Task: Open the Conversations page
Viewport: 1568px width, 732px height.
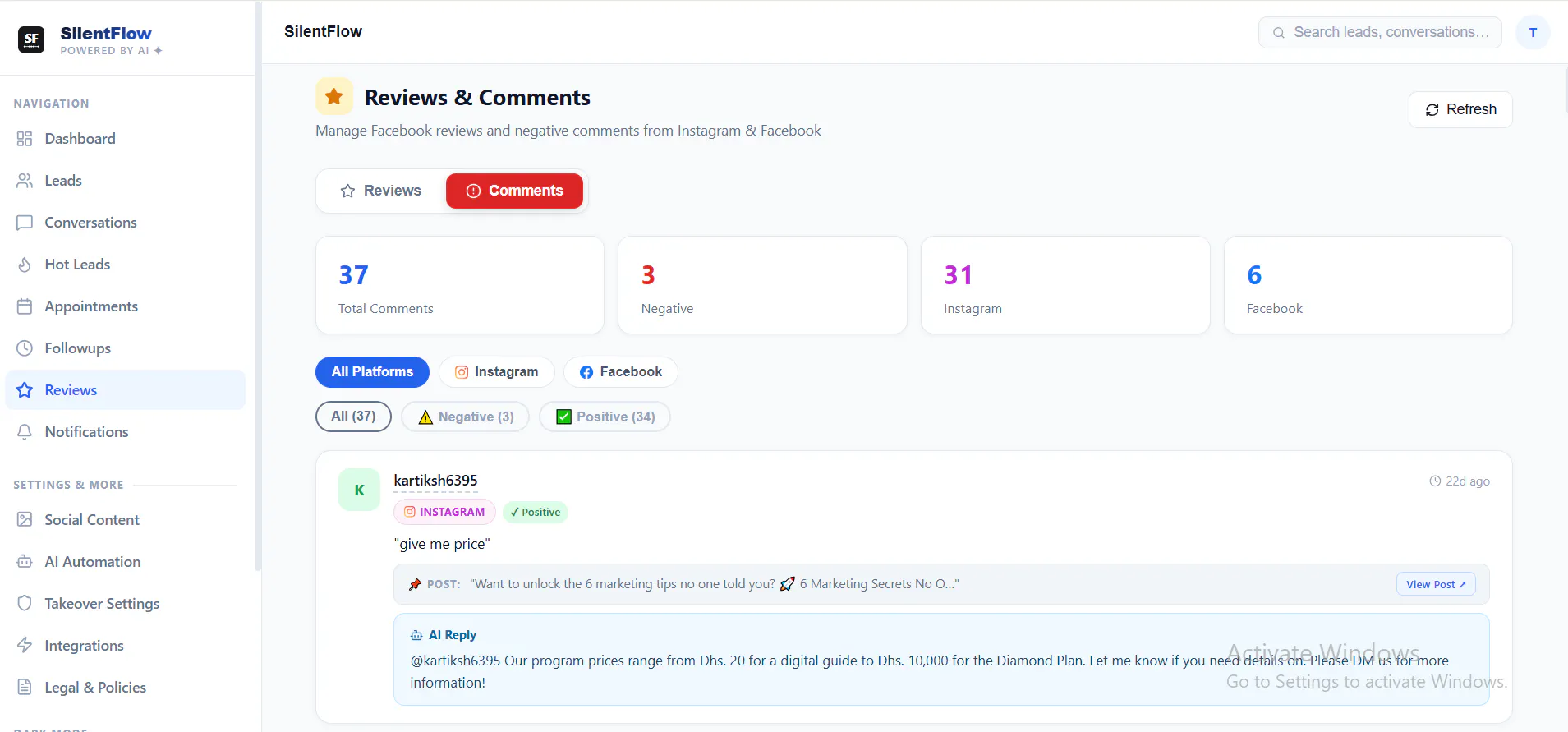Action: tap(126, 223)
